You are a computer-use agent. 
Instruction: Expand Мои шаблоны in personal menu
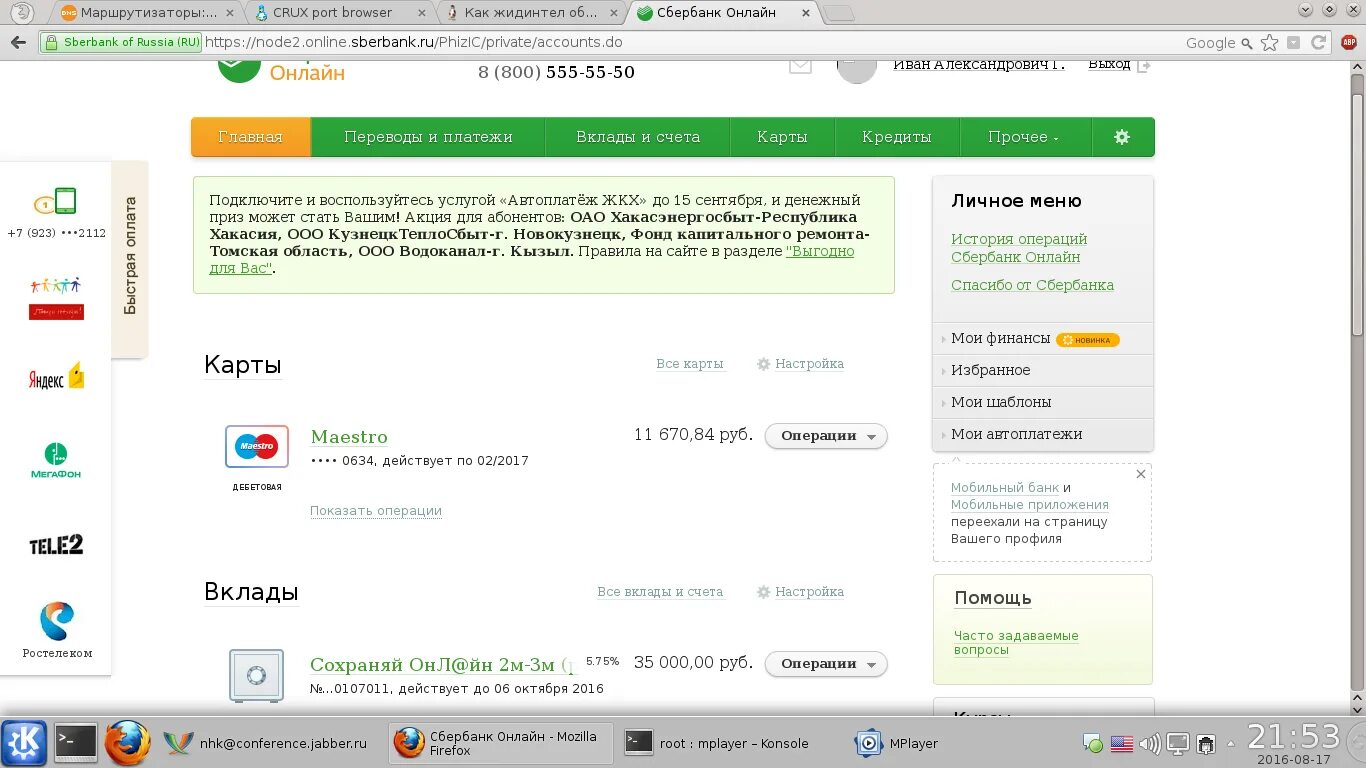1042,403
